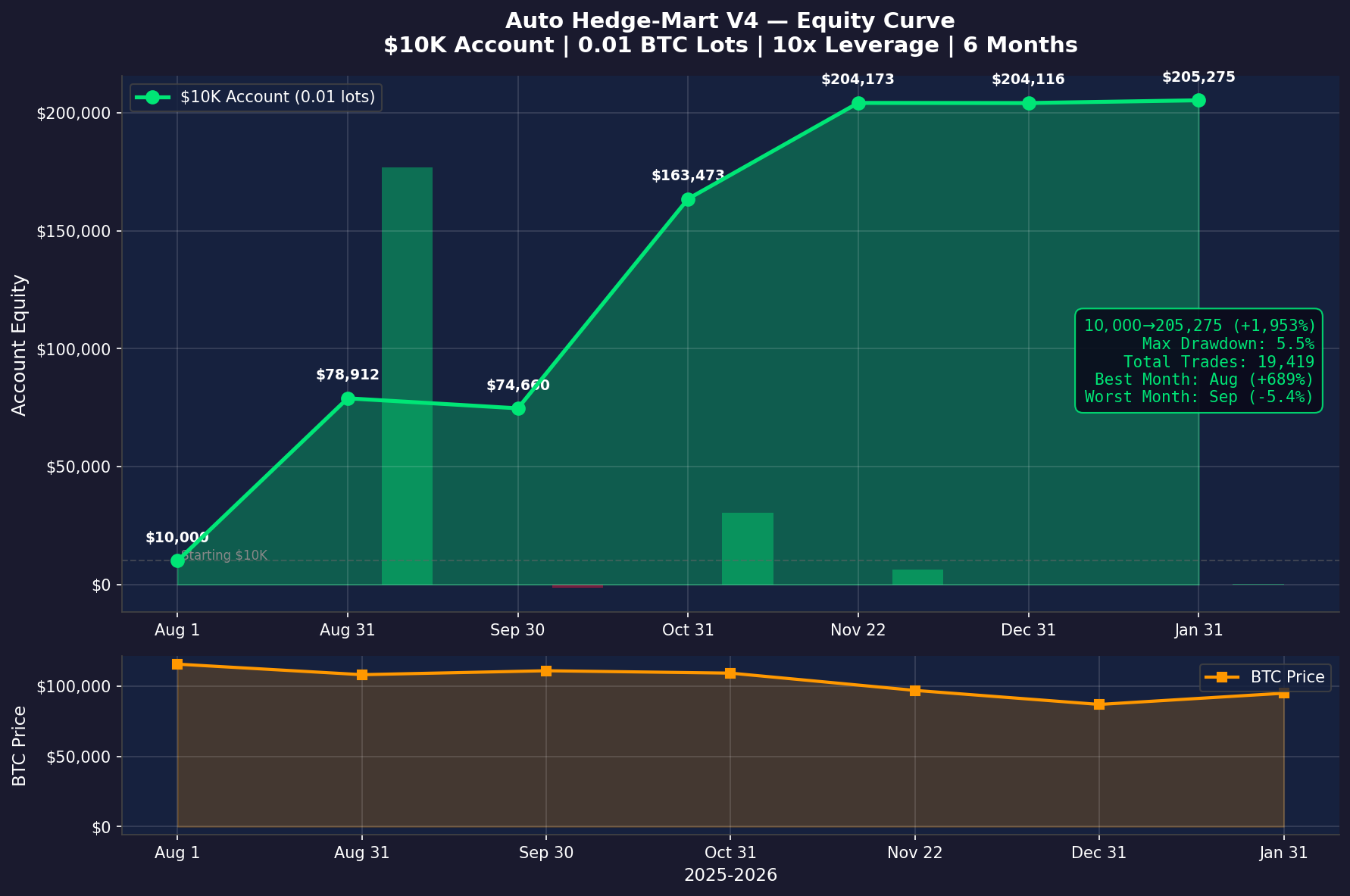The width and height of the screenshot is (1350, 896).
Task: Click the red September loss bar
Action: point(577,586)
